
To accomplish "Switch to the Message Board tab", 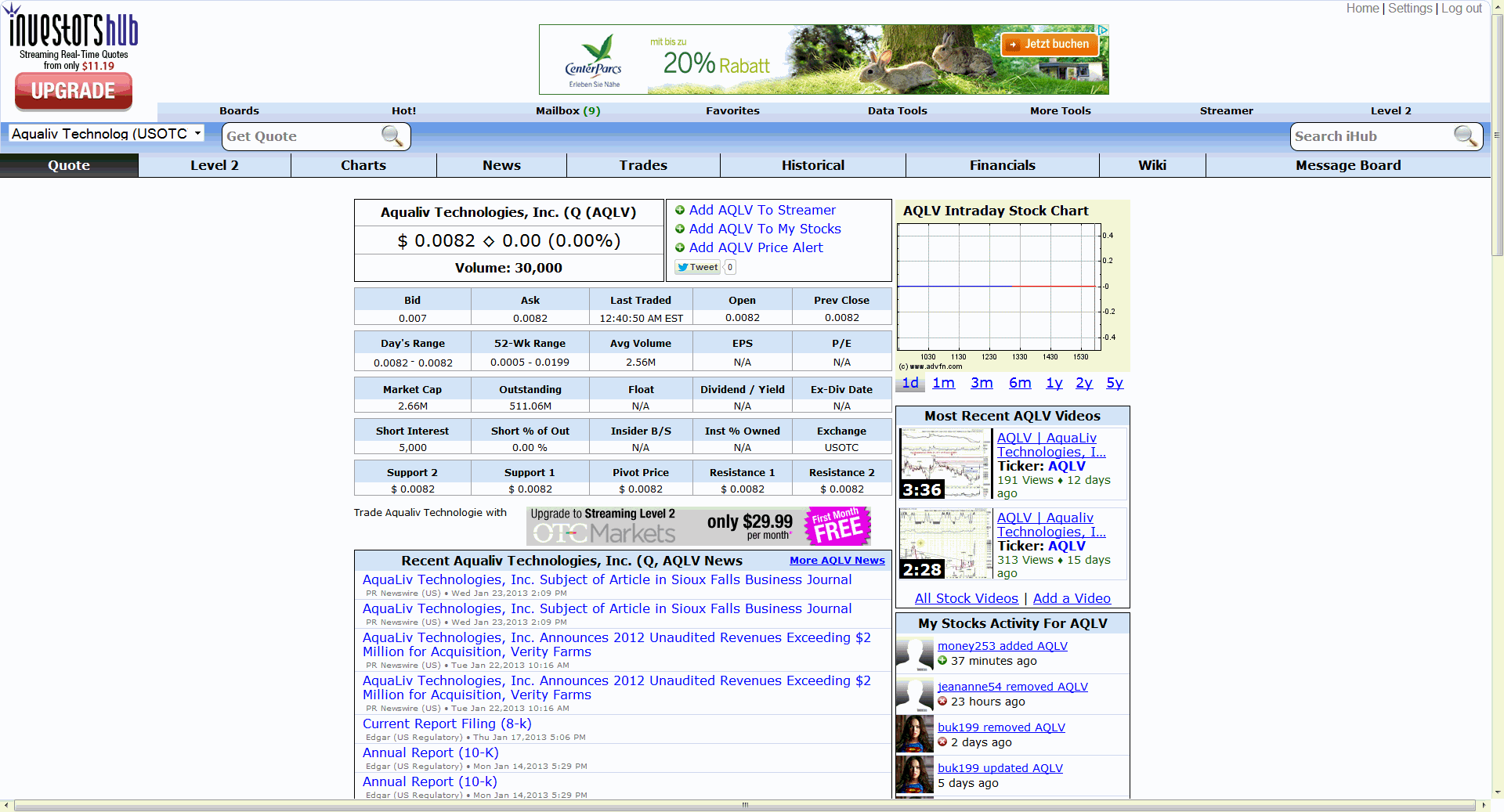I will (x=1348, y=165).
